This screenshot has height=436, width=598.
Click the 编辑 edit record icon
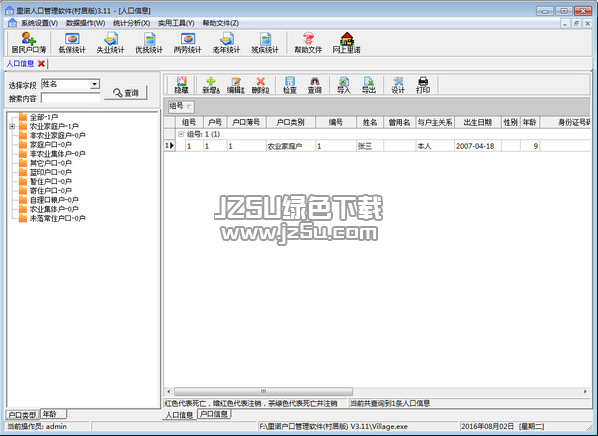tap(236, 85)
